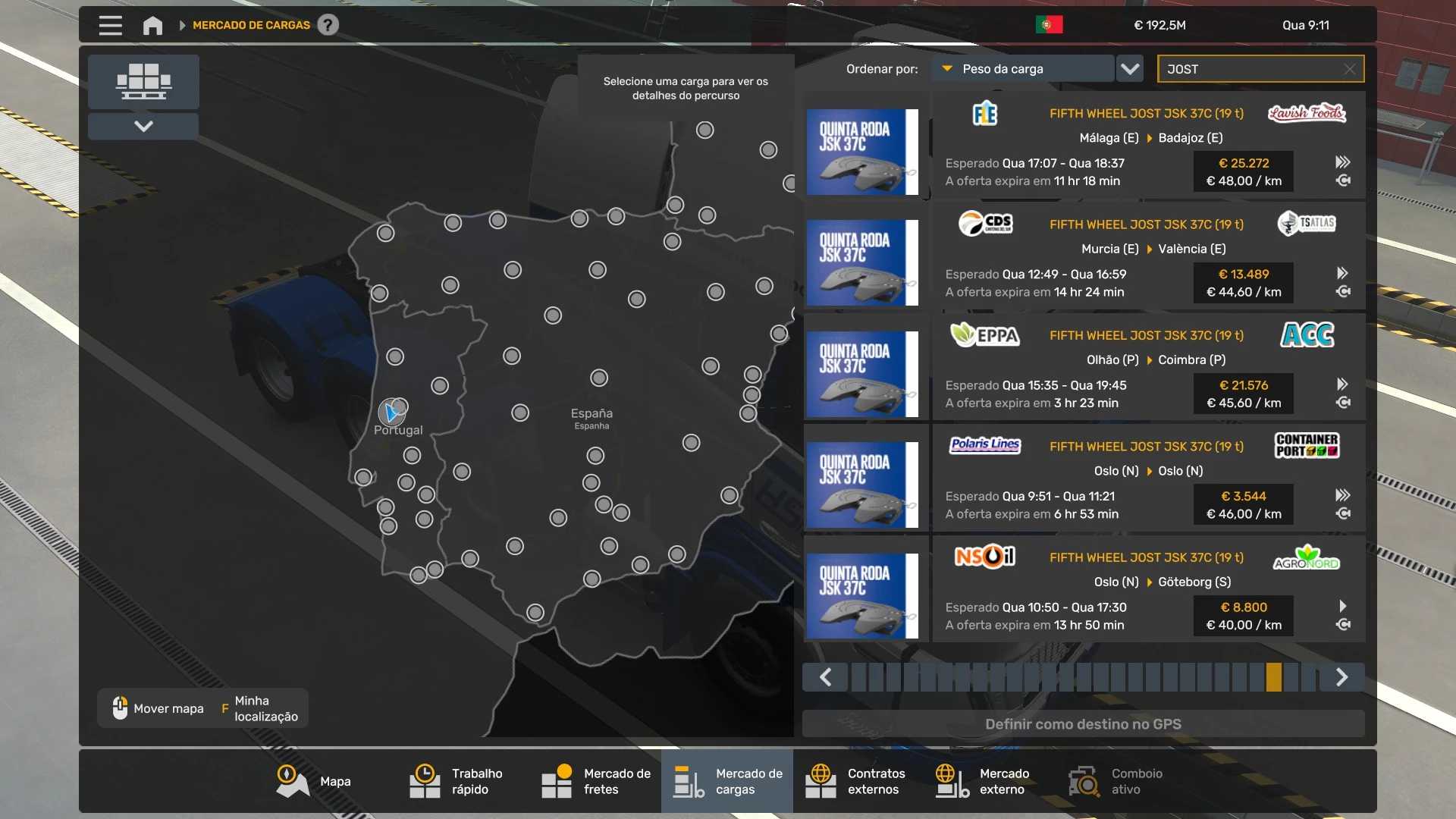Click player location marker in Portugal
Viewport: 1456px width, 819px height.
point(391,413)
